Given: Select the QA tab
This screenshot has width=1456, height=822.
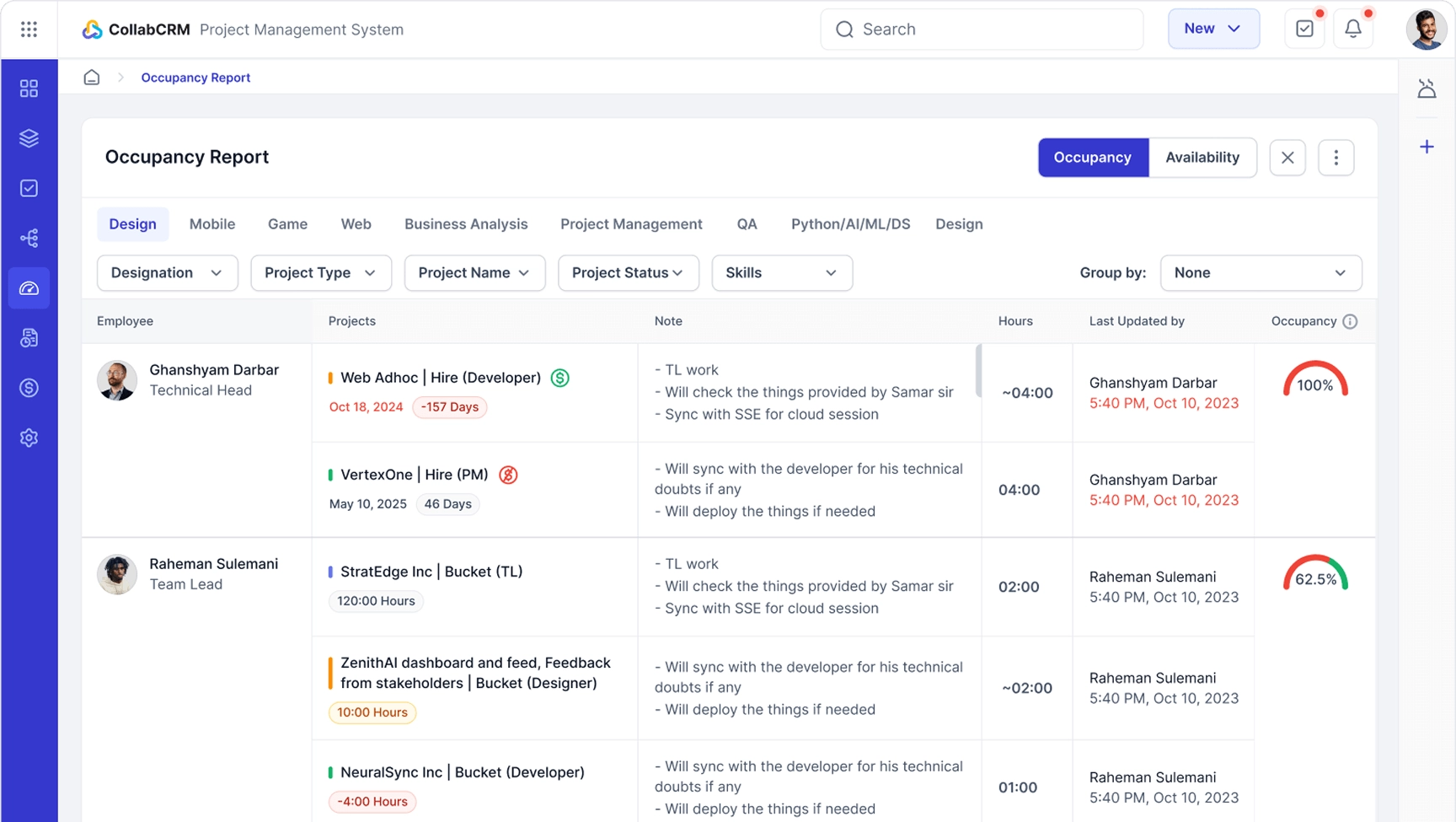Looking at the screenshot, I should (x=747, y=224).
